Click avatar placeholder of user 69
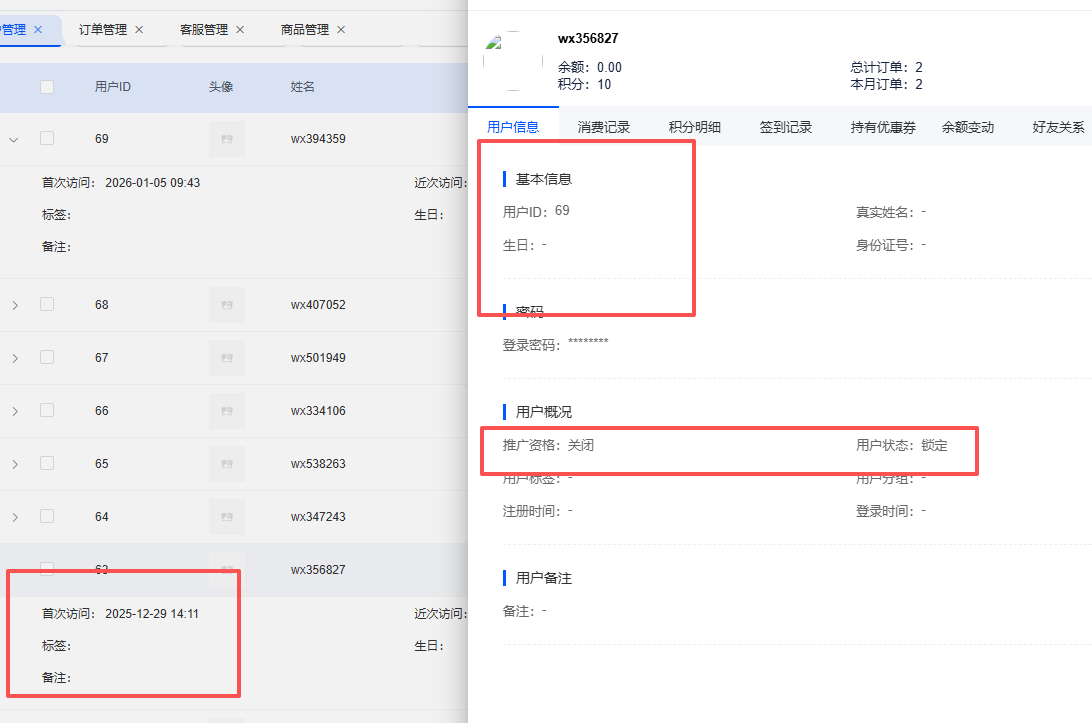Viewport: 1092px width, 723px height. (227, 139)
